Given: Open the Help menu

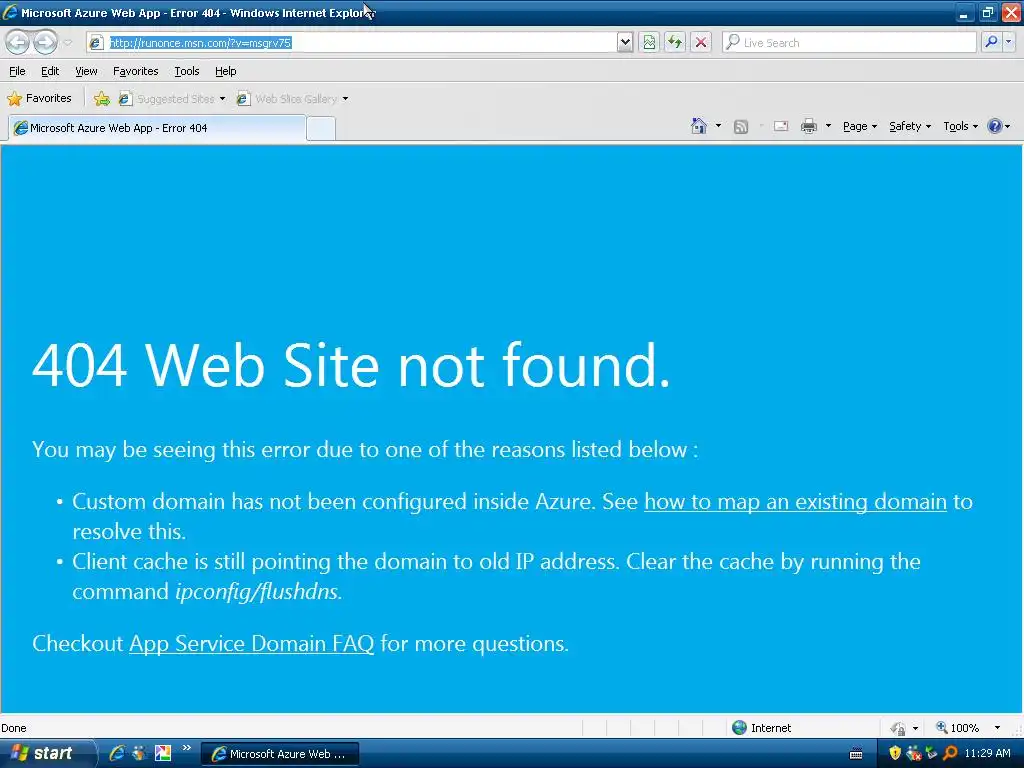Looking at the screenshot, I should [x=225, y=71].
